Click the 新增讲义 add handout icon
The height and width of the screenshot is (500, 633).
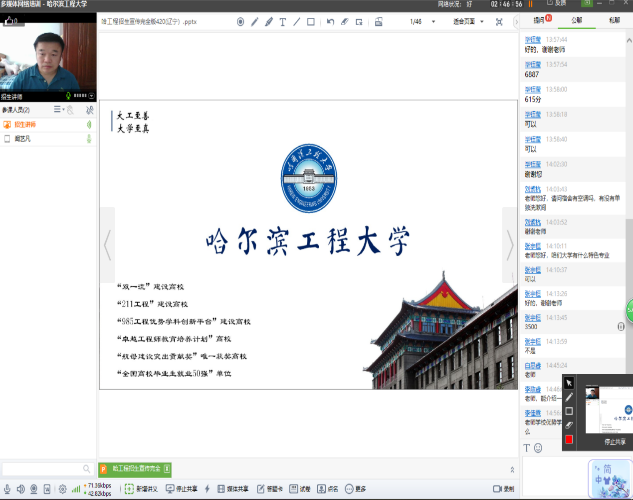tap(128, 489)
